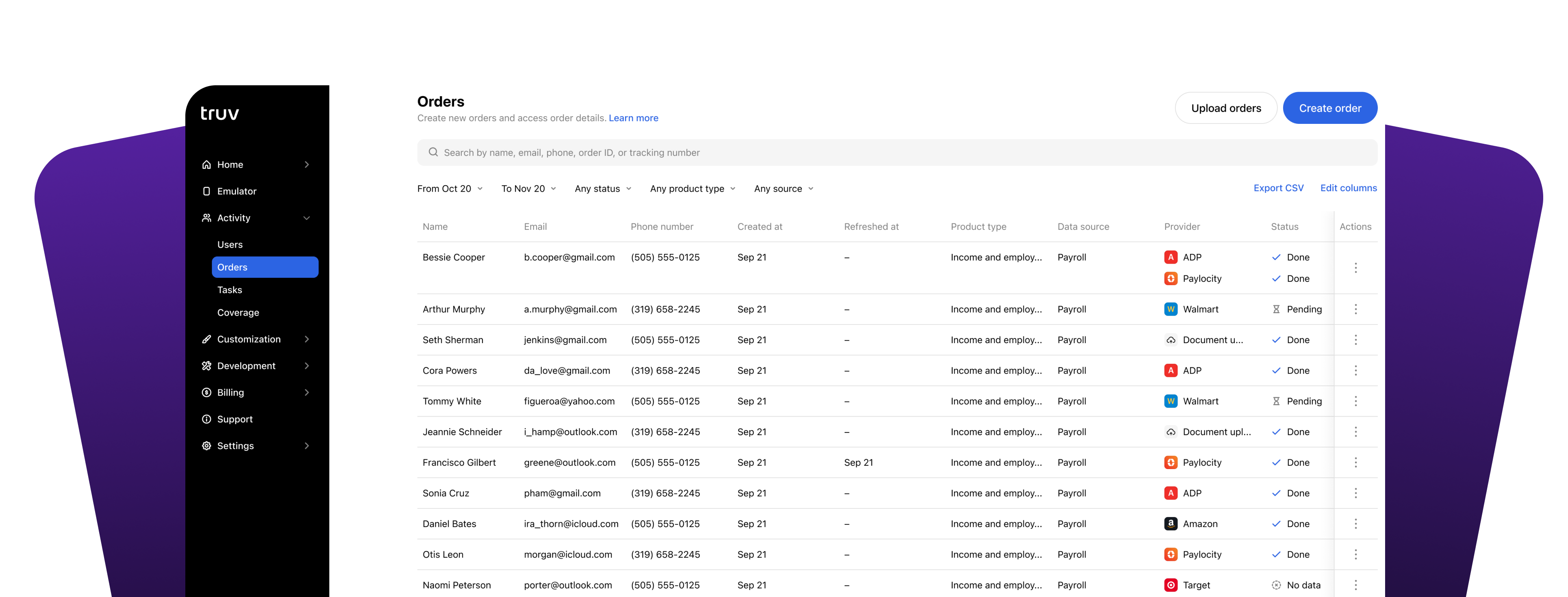The image size is (1568, 597).
Task: Select the Emulator icon in the sidebar
Action: (206, 191)
